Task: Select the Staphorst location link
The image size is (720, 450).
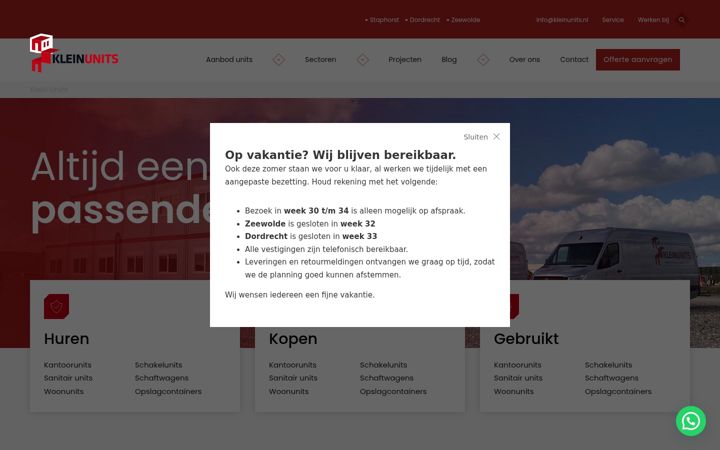Action: point(382,20)
